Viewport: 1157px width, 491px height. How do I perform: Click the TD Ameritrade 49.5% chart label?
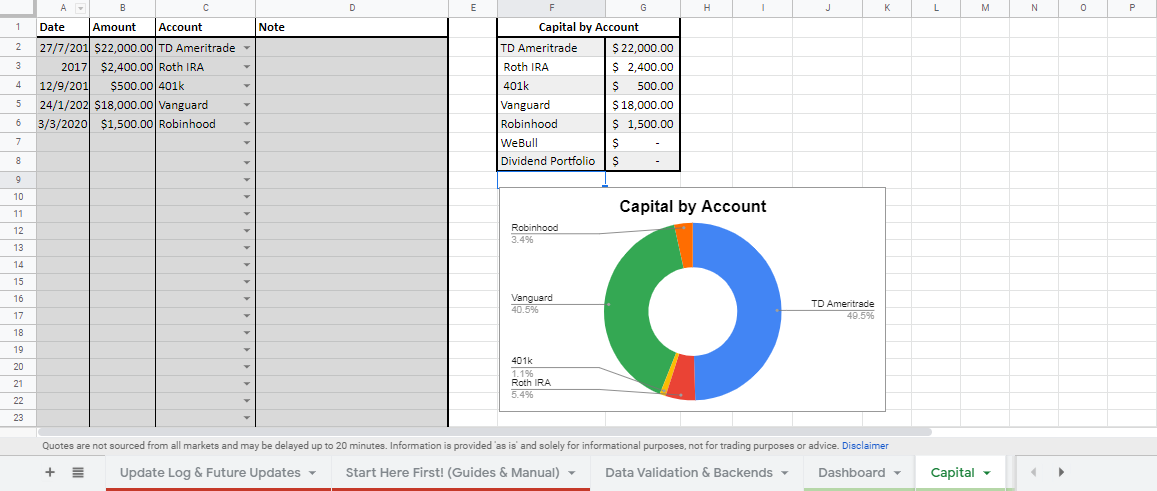843,309
